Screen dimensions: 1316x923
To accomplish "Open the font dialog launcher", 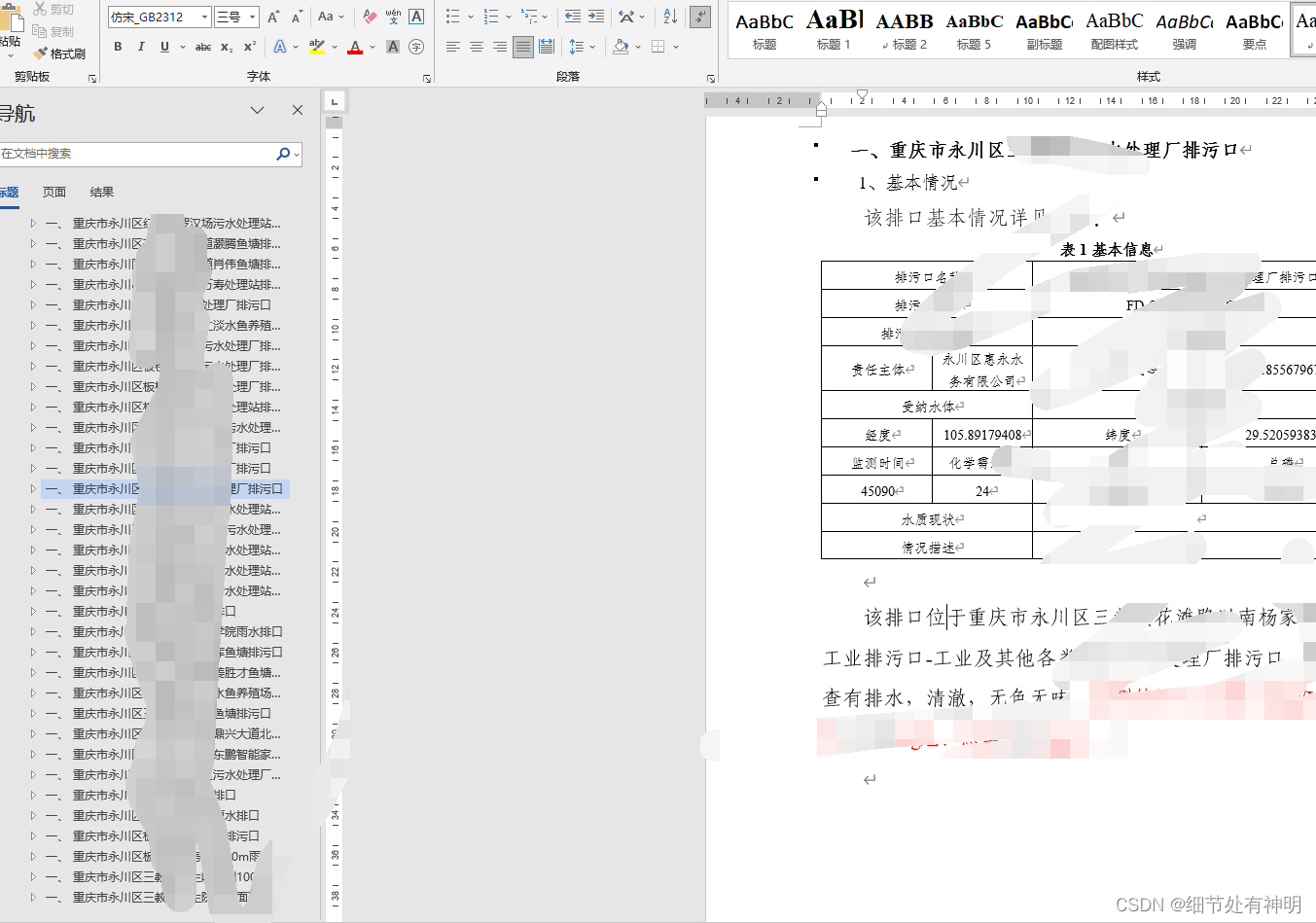I will tap(427, 78).
